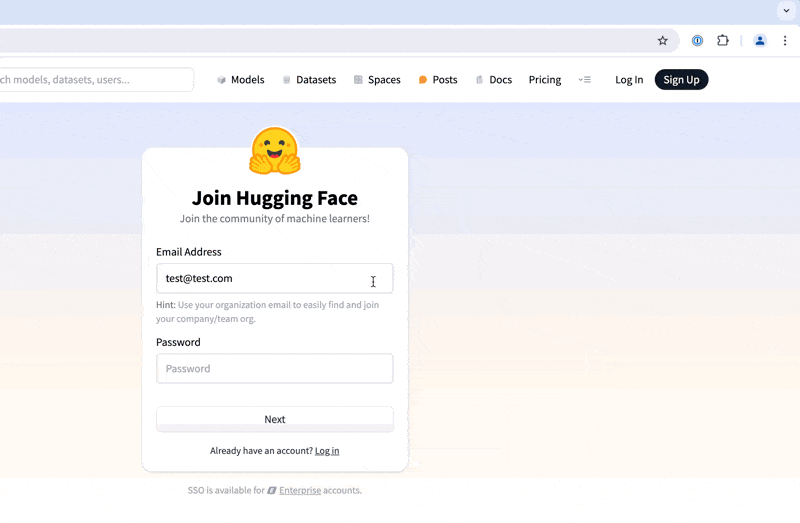Viewport: 800px width, 523px height.
Task: Open Docs from the navigation bar
Action: (494, 80)
